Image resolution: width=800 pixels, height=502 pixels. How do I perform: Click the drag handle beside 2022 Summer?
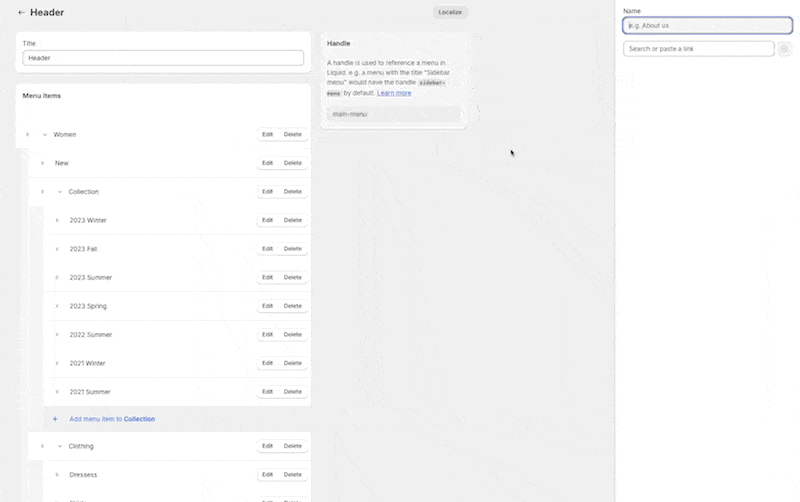57,335
